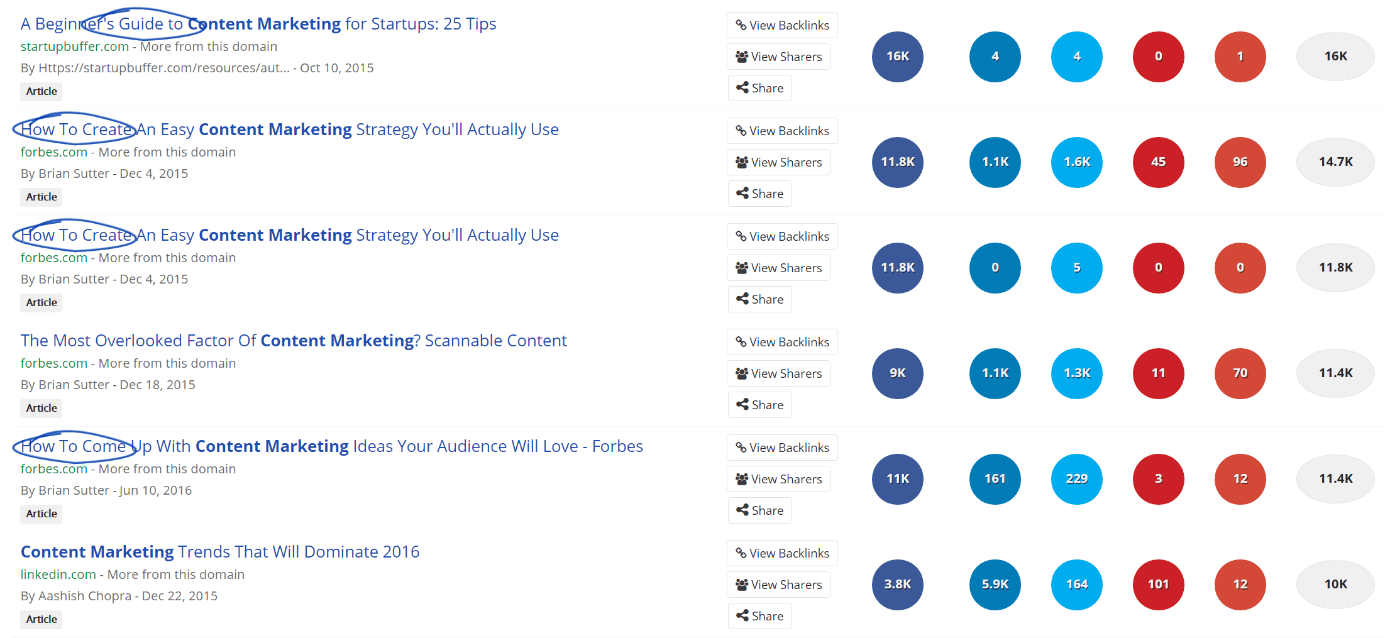Open 'The Most Overlooked Factor Of Content Marketing' article
The width and height of the screenshot is (1385, 638).
coord(294,341)
